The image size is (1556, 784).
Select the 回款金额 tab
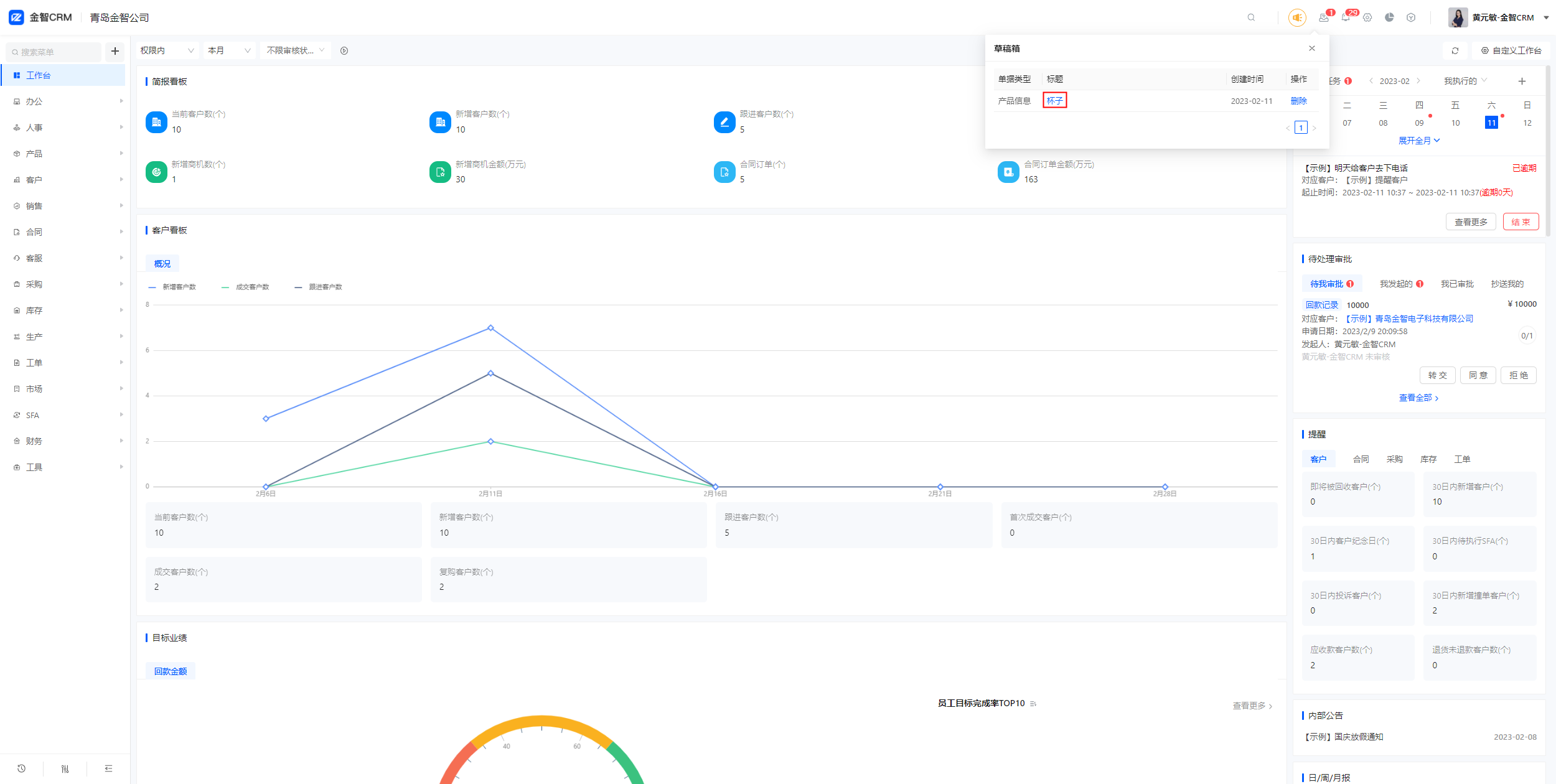[171, 671]
